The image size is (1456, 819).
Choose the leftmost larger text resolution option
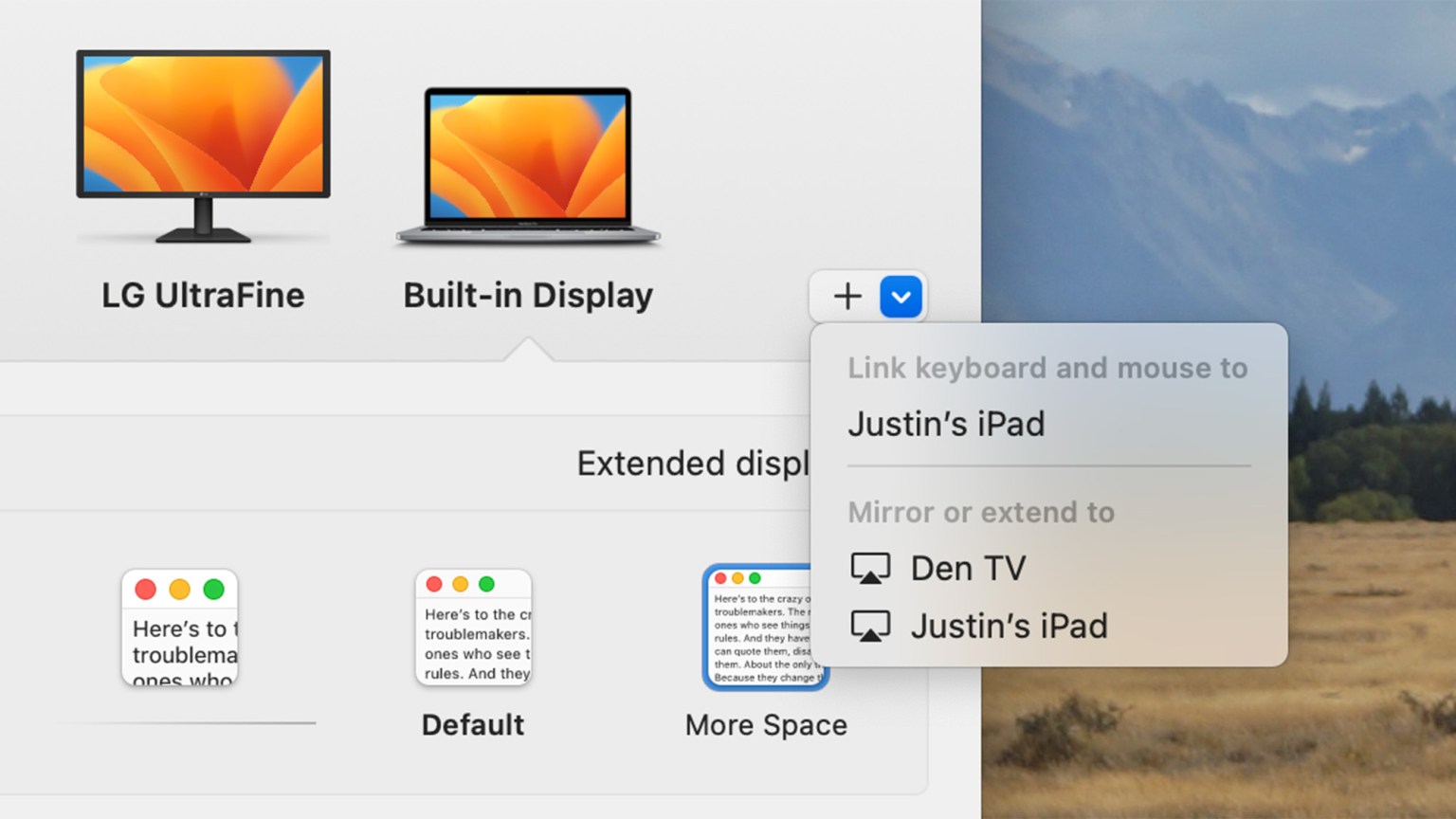tap(179, 628)
